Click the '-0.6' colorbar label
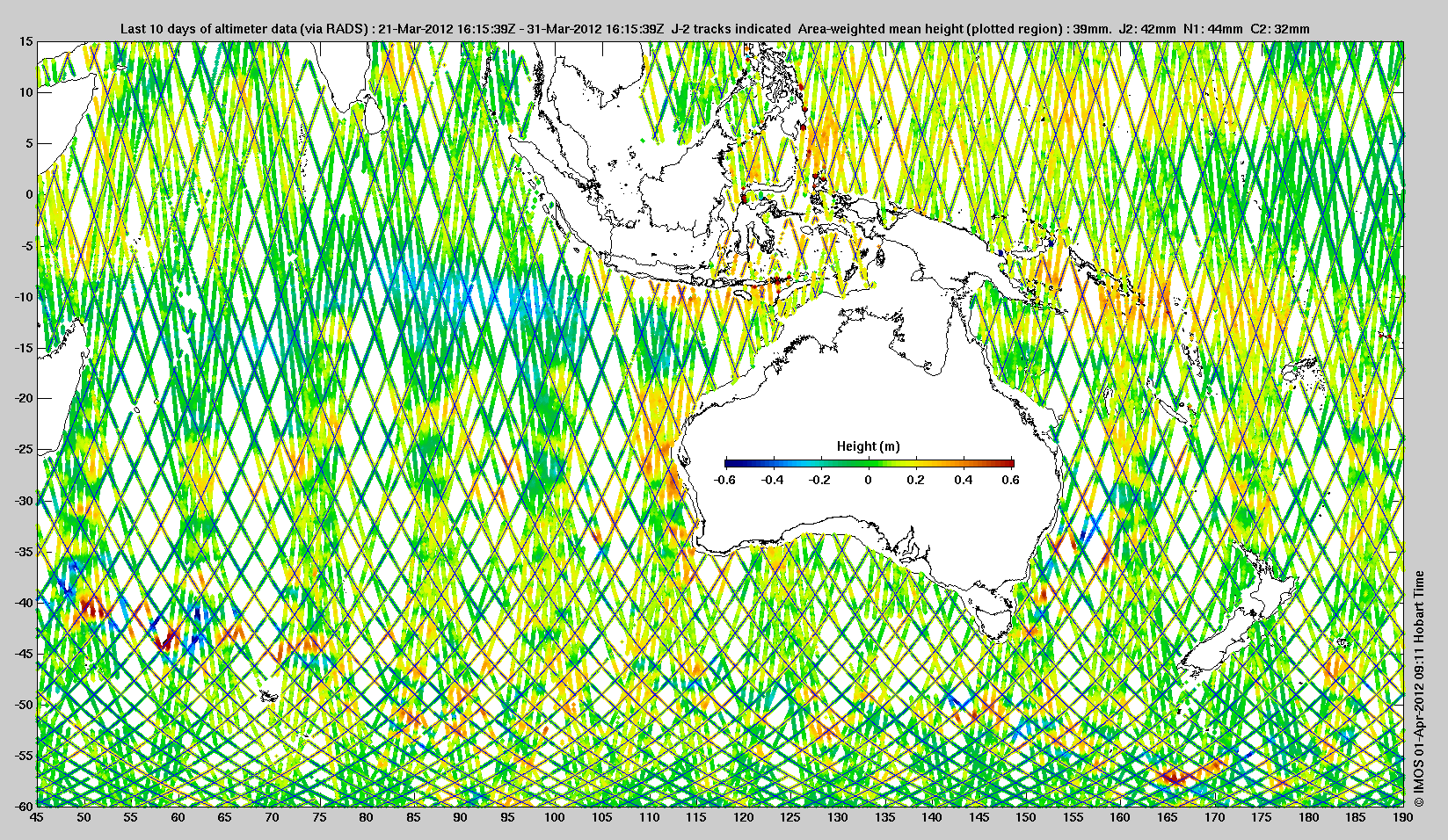1448x840 pixels. pyautogui.click(x=725, y=480)
